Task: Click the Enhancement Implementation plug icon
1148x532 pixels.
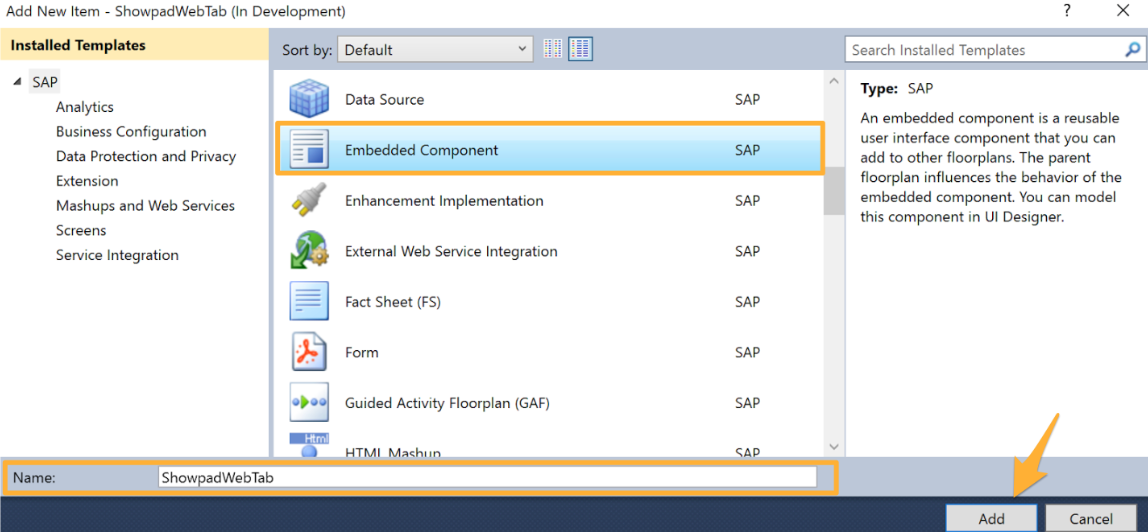Action: [x=308, y=201]
